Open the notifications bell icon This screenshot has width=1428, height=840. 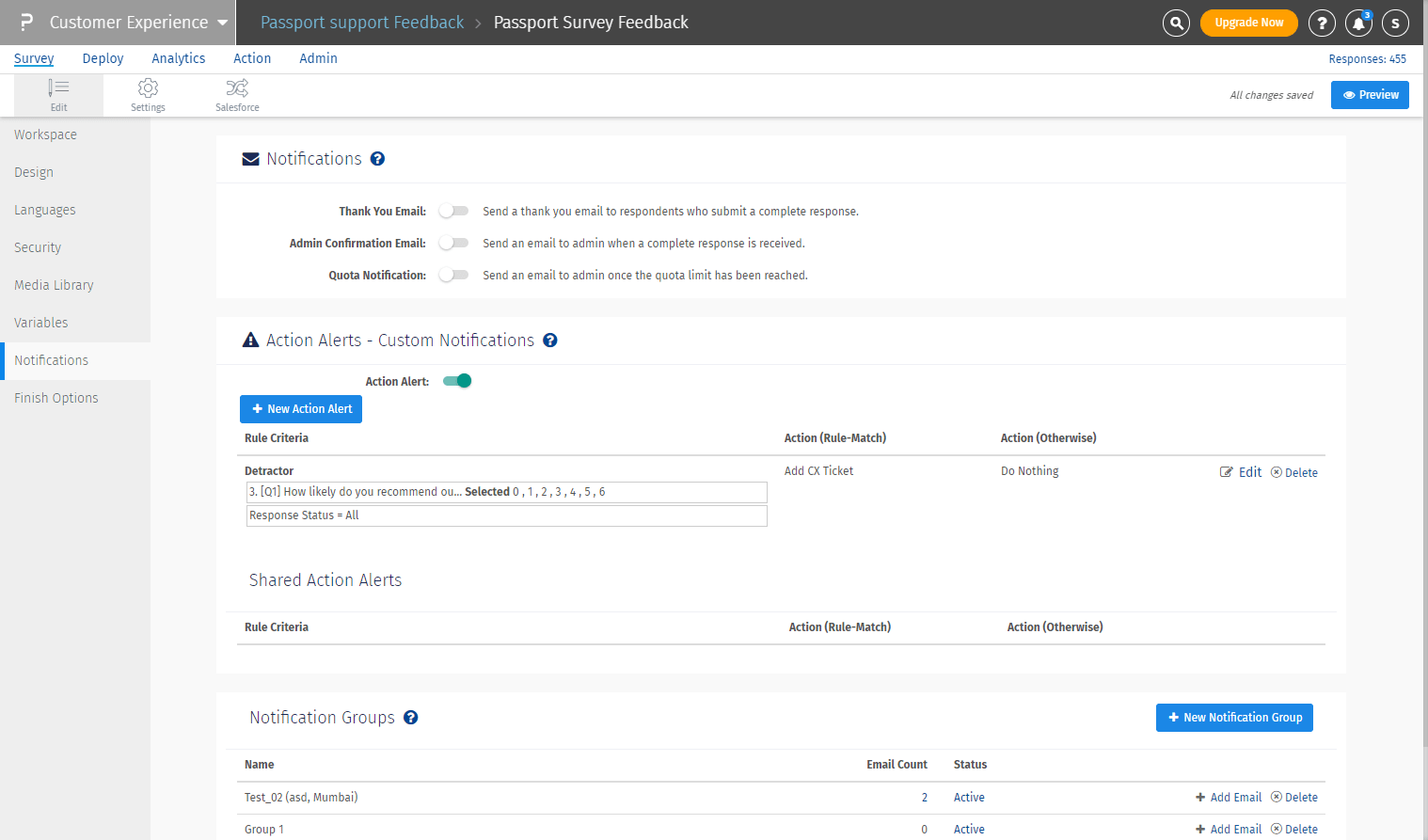pos(1358,23)
